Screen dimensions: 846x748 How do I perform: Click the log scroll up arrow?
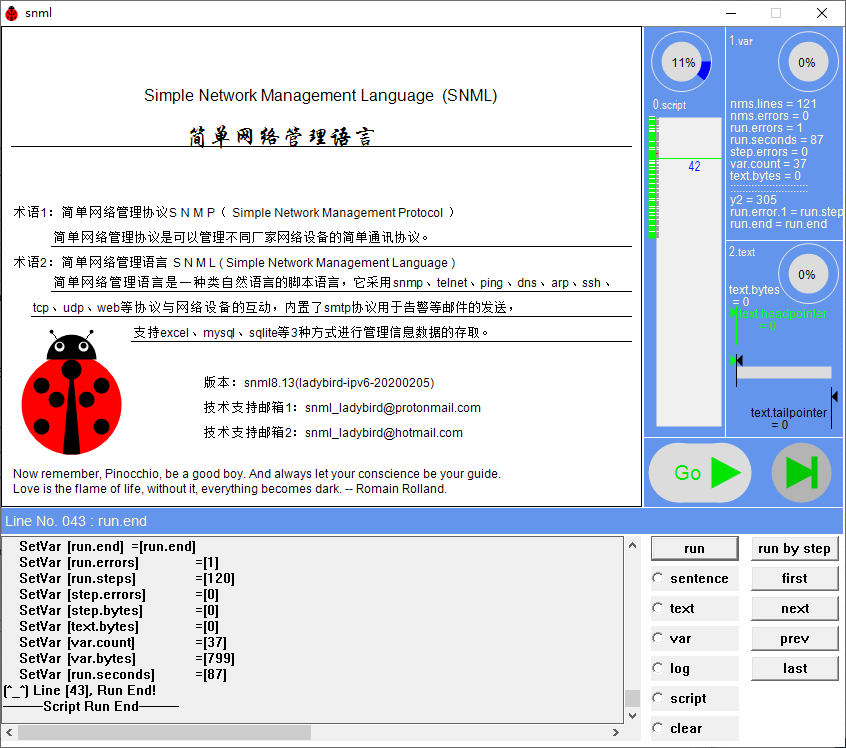point(632,545)
